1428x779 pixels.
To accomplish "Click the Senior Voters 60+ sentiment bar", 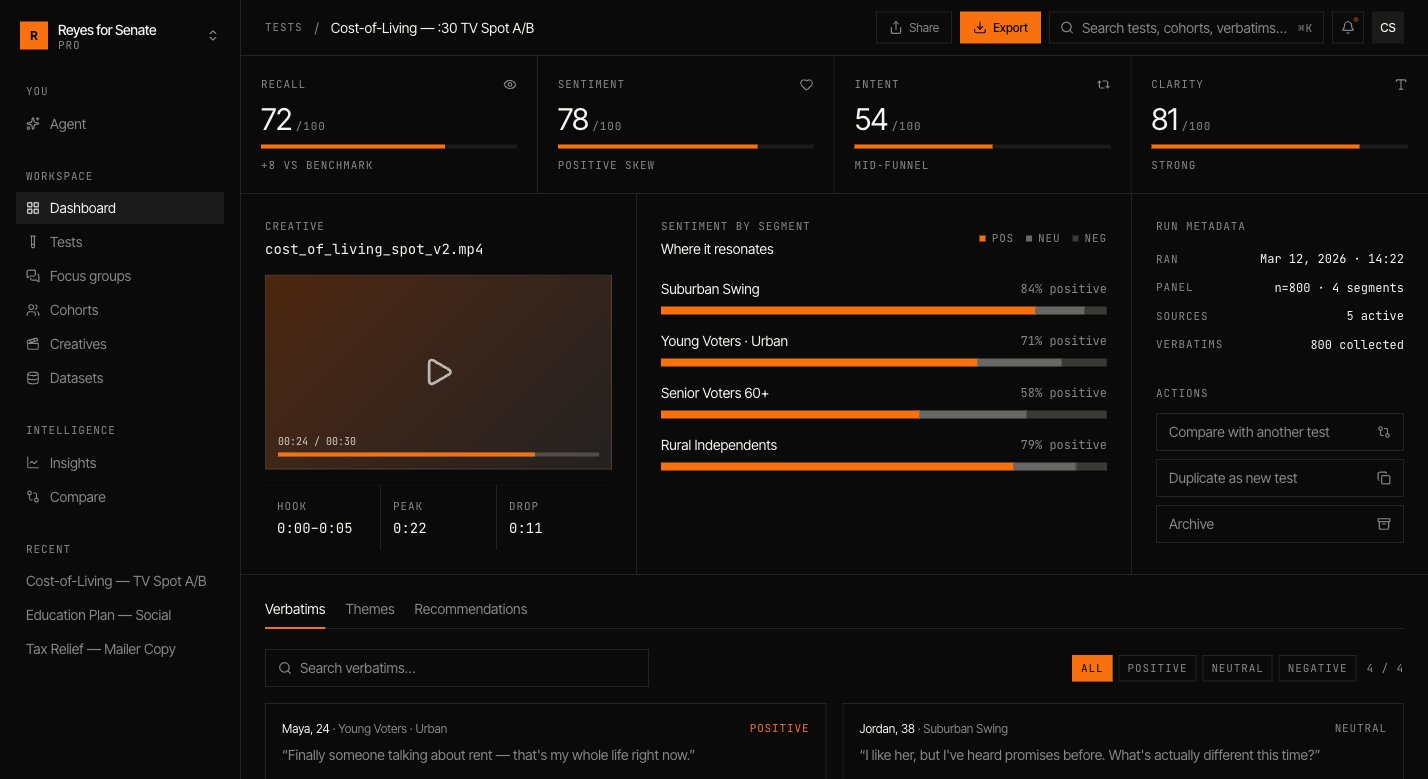I will 884,415.
